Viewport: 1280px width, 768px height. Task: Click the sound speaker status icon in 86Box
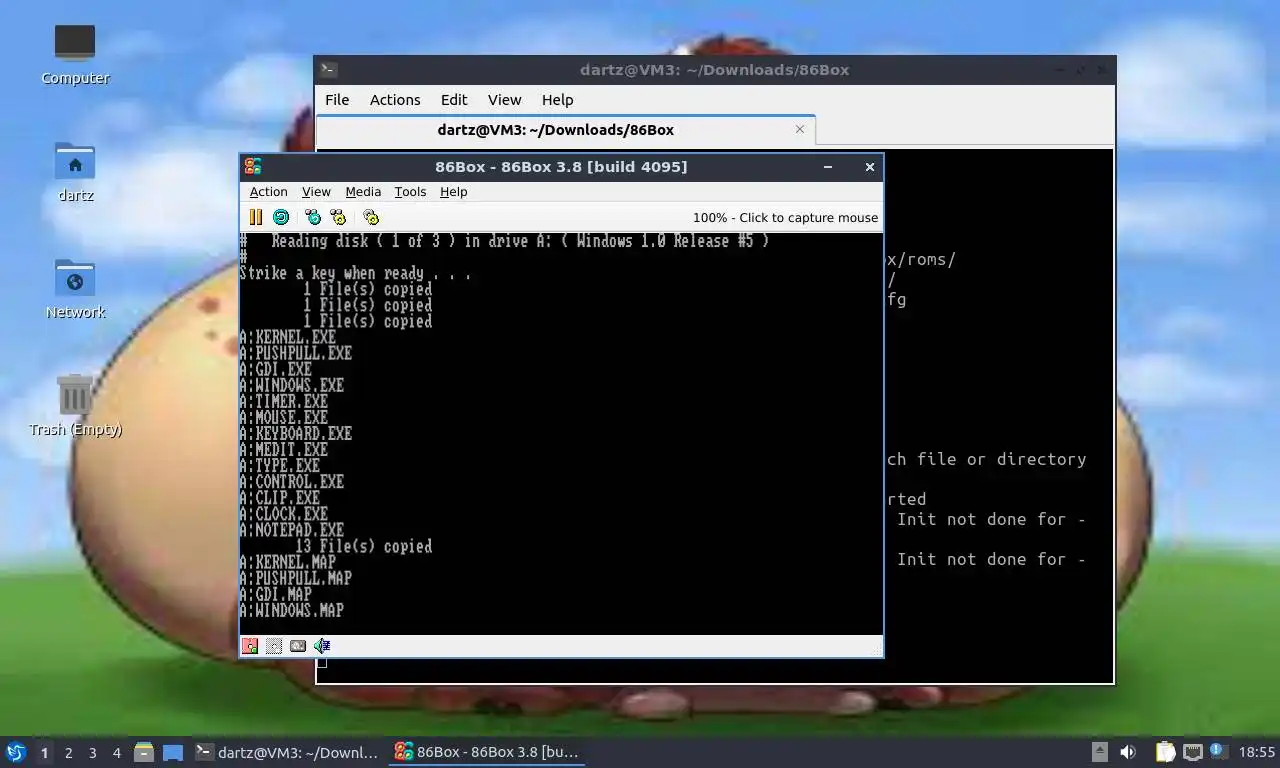[322, 646]
